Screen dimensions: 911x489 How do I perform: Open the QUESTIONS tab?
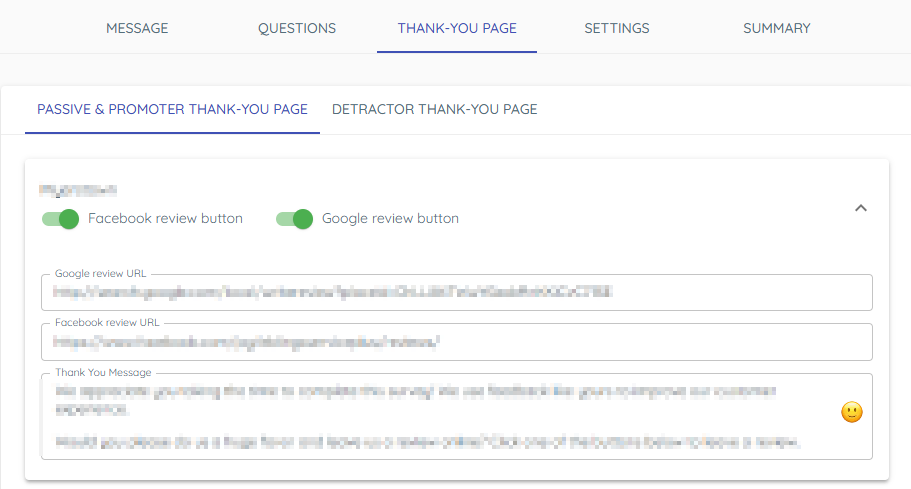pyautogui.click(x=297, y=28)
